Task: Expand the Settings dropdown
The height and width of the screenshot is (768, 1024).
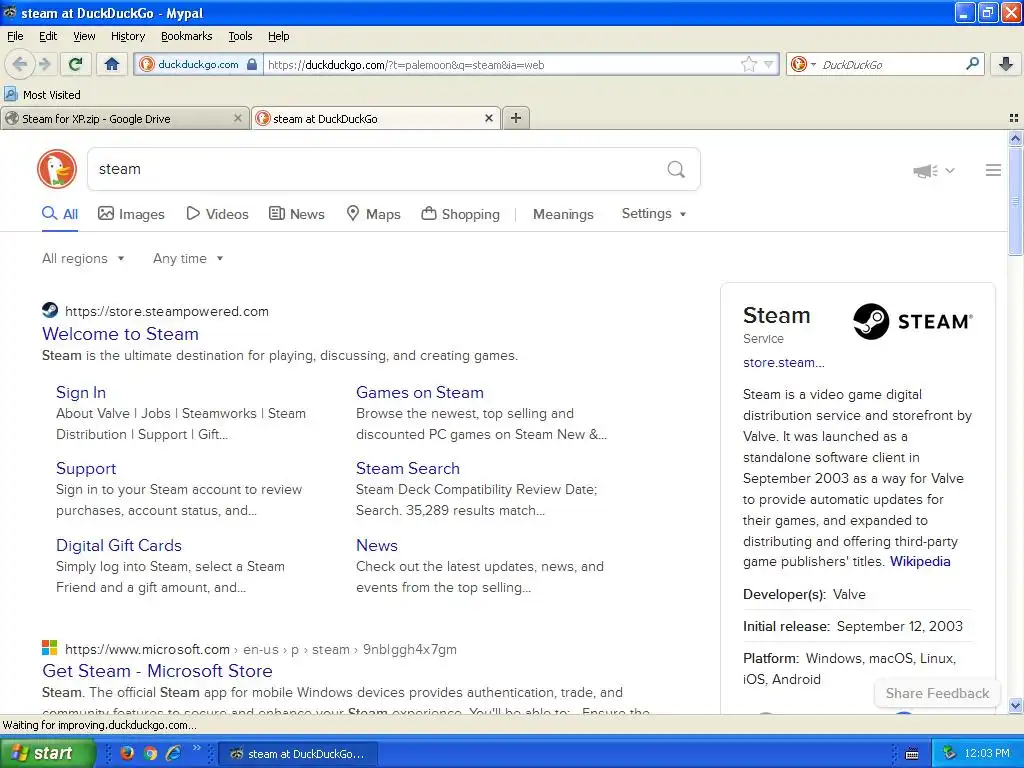Action: click(x=654, y=214)
